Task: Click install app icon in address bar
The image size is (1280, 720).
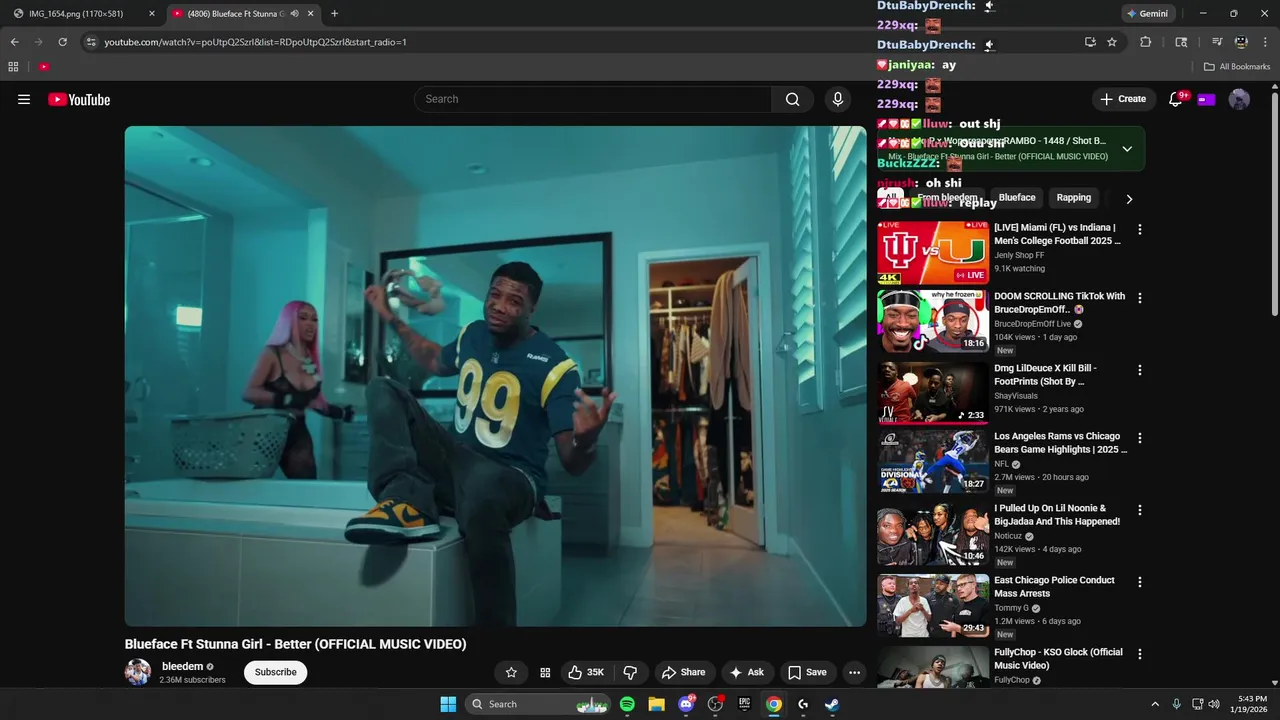Action: 1090,42
